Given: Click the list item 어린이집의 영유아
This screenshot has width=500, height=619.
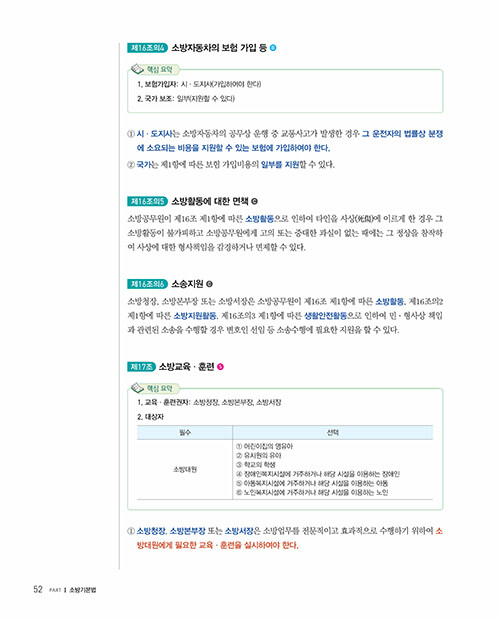Looking at the screenshot, I should 265,446.
